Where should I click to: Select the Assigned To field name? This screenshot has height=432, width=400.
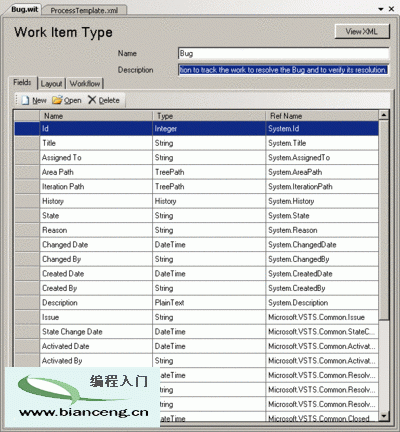coord(96,158)
